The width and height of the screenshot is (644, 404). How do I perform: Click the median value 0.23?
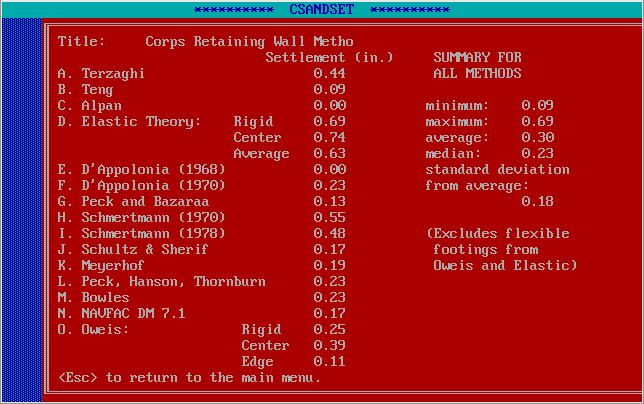coord(537,154)
